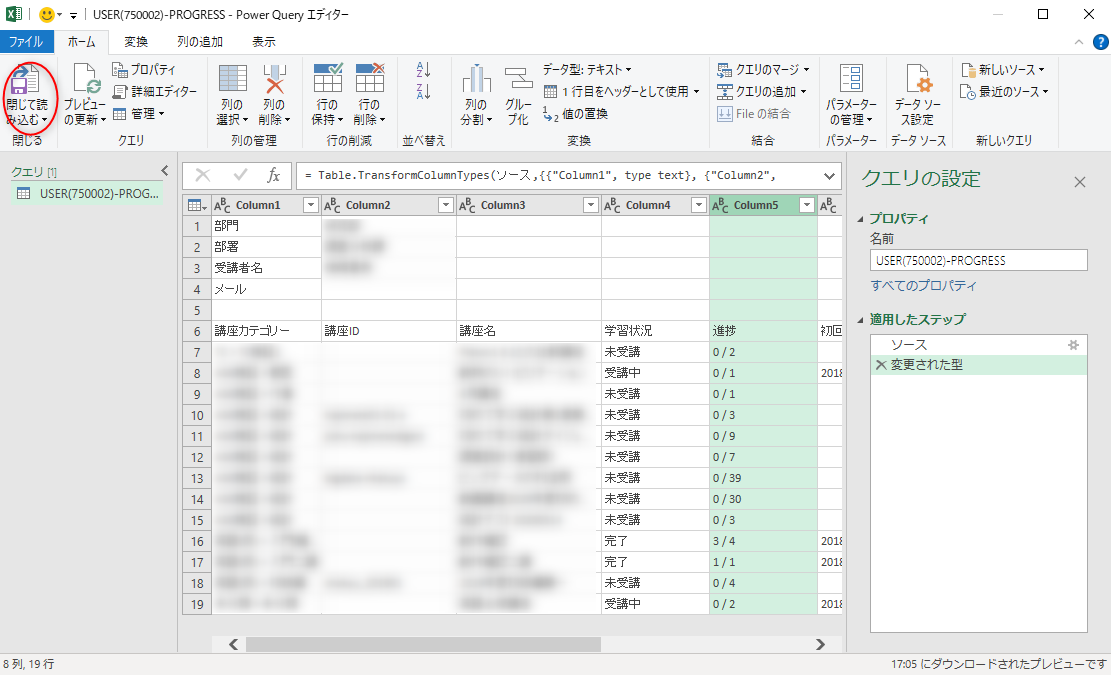
Task: Select the 変更された型 applied step
Action: (979, 365)
